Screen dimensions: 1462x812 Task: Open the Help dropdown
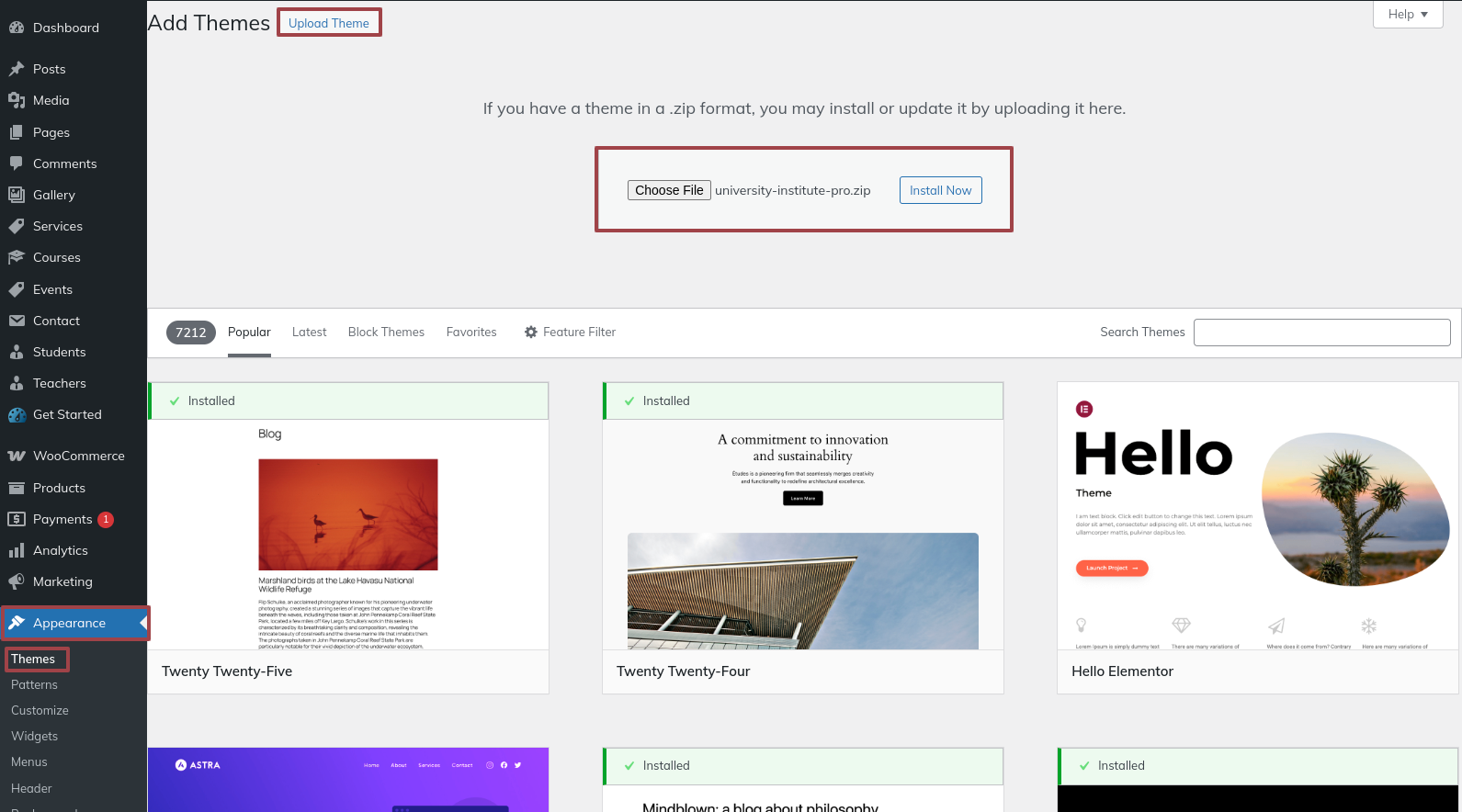click(1408, 14)
